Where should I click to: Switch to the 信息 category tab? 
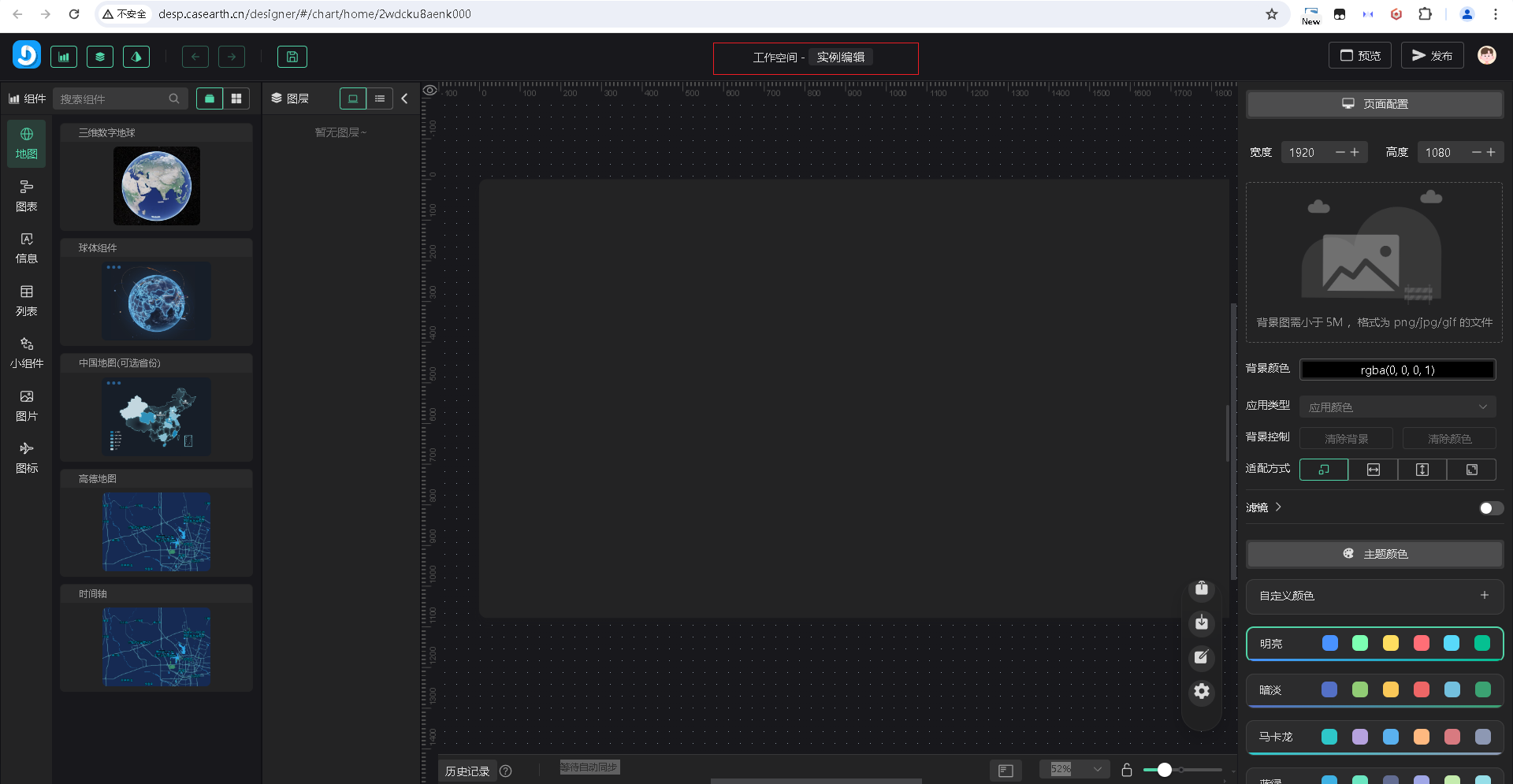point(27,247)
